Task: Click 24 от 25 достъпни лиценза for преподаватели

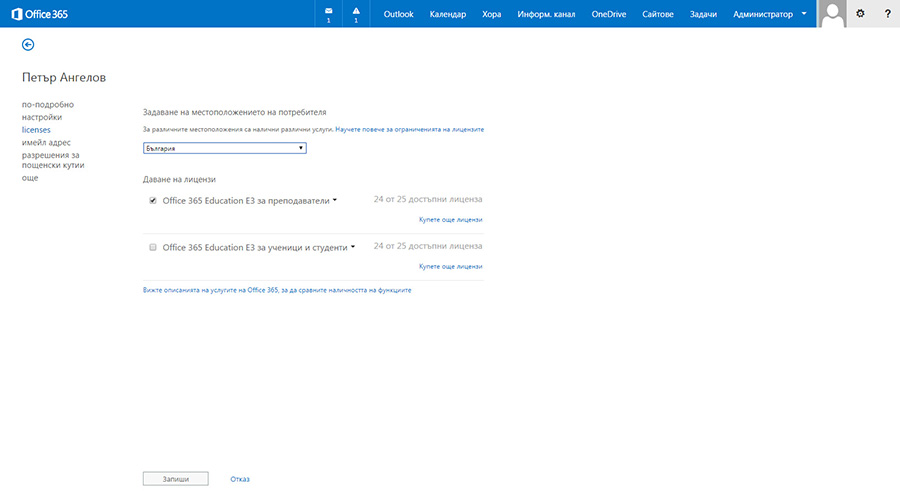Action: point(428,199)
